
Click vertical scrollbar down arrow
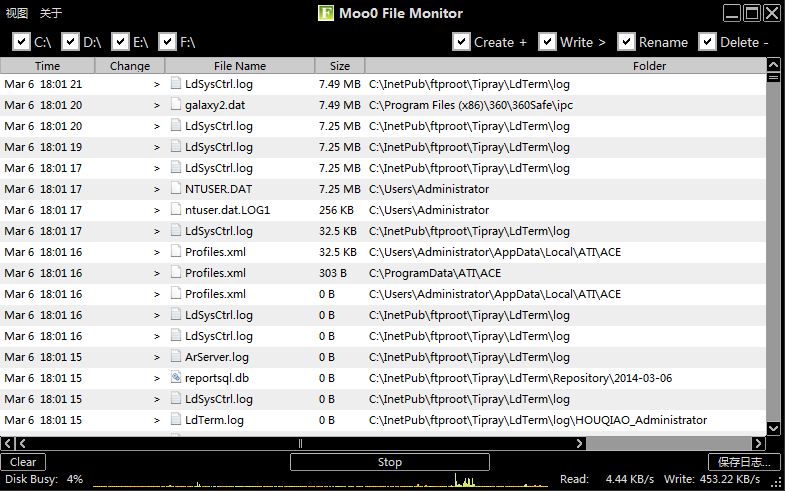point(773,428)
